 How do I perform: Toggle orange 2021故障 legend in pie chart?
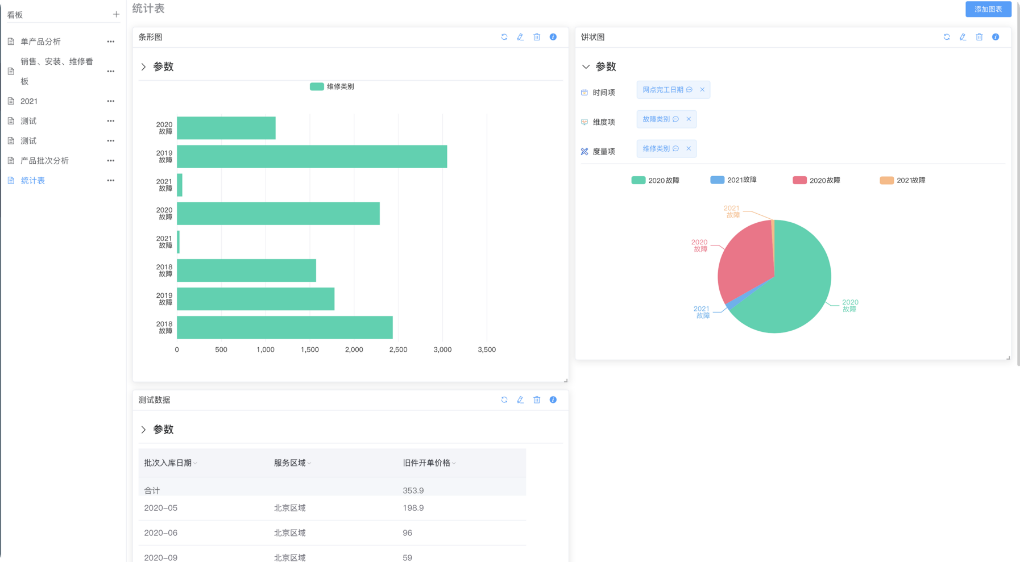(x=902, y=180)
